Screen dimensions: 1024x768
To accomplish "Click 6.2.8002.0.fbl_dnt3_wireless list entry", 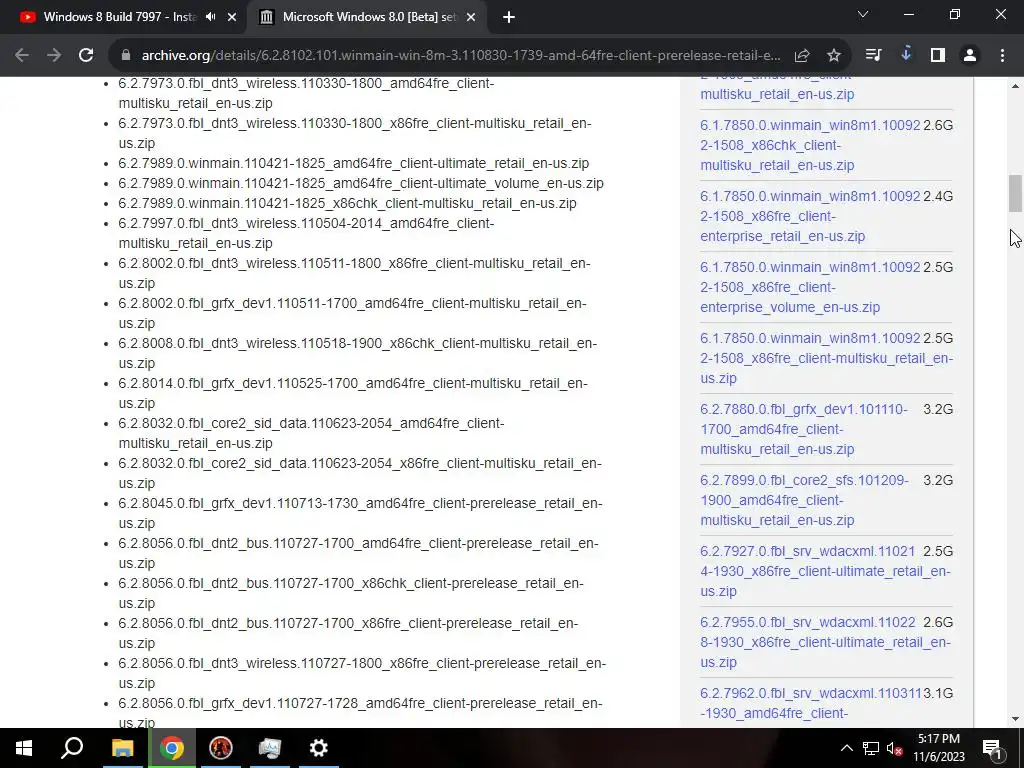I will coord(354,273).
